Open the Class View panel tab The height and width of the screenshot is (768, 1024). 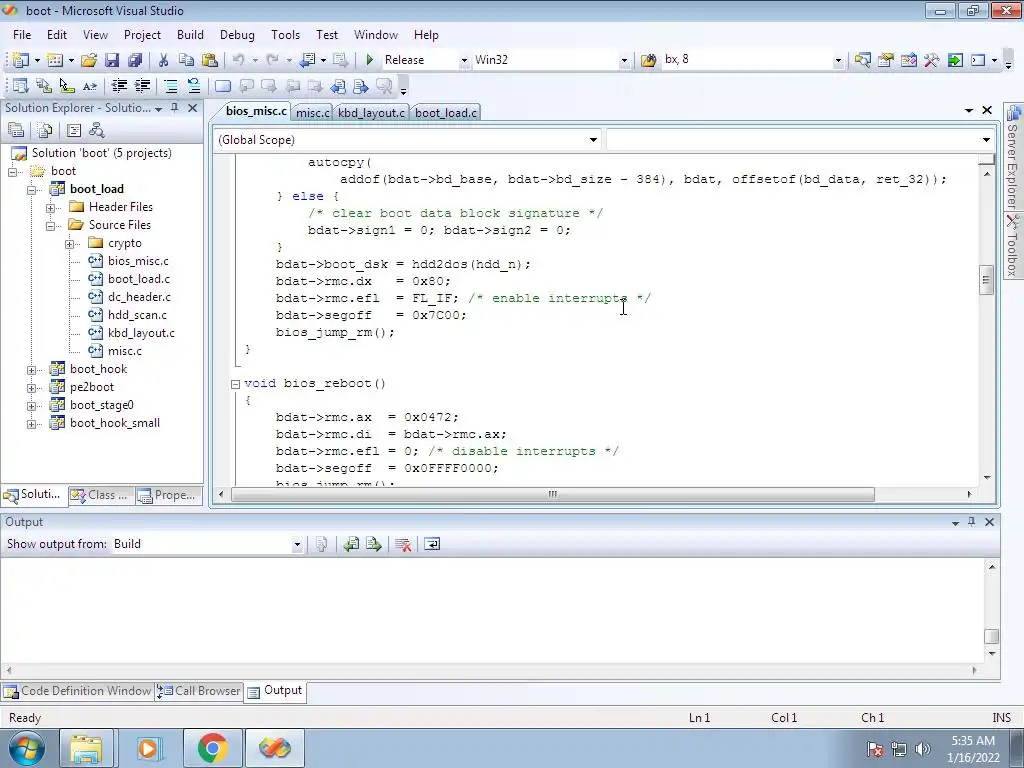click(100, 495)
